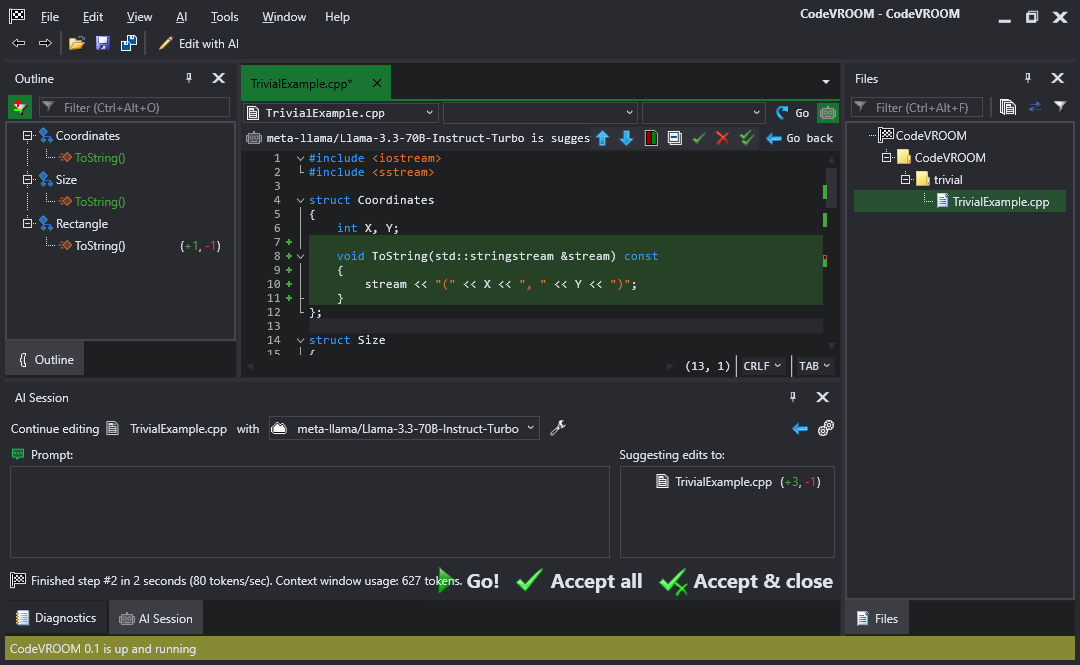
Task: Focus the Prompt text area
Action: [310, 512]
